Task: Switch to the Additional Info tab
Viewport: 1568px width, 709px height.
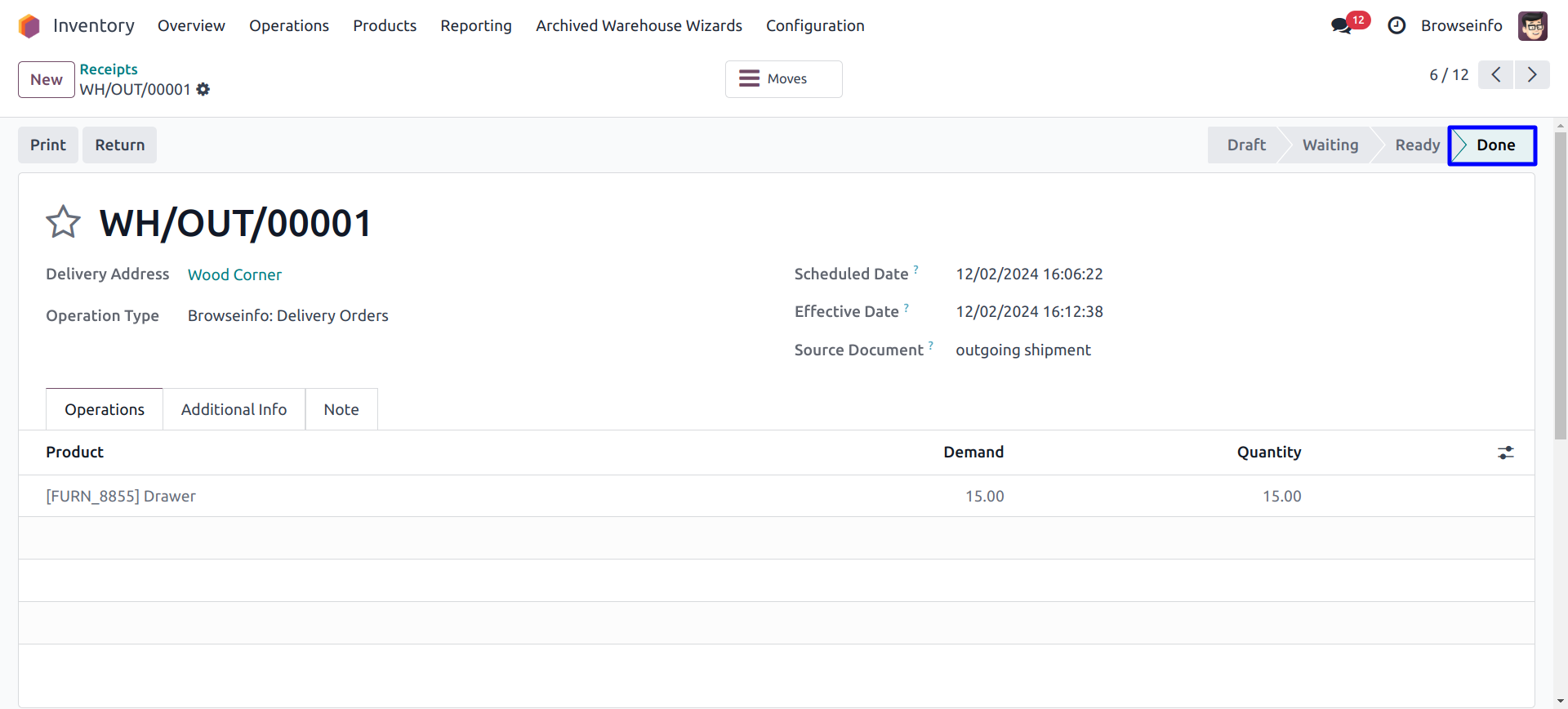Action: tap(234, 409)
